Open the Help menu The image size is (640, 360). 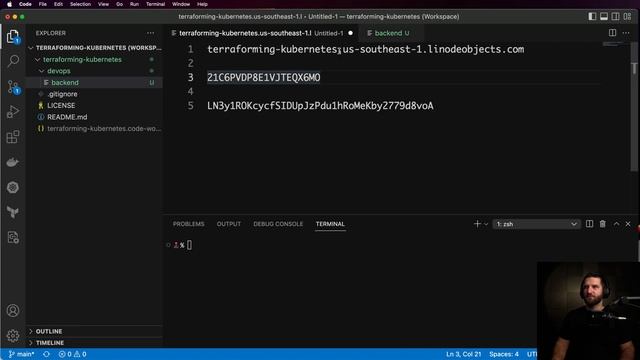[x=202, y=4]
